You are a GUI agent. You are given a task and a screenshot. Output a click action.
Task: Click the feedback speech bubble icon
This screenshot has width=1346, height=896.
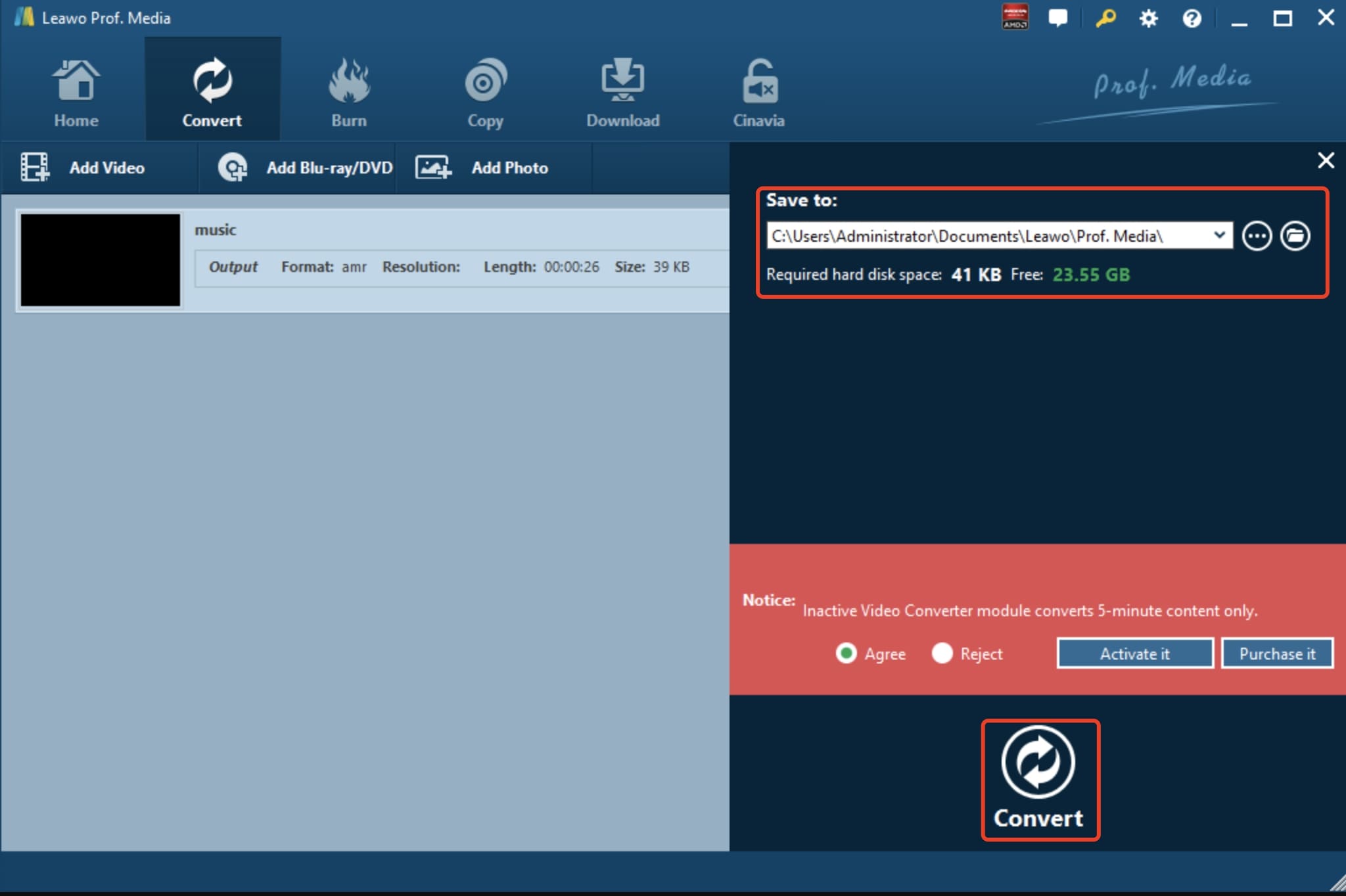click(1057, 18)
